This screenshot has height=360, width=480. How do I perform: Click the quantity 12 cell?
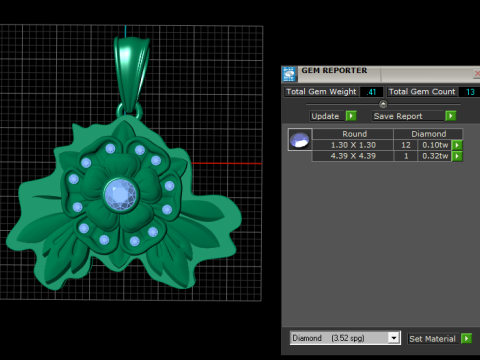pos(406,145)
